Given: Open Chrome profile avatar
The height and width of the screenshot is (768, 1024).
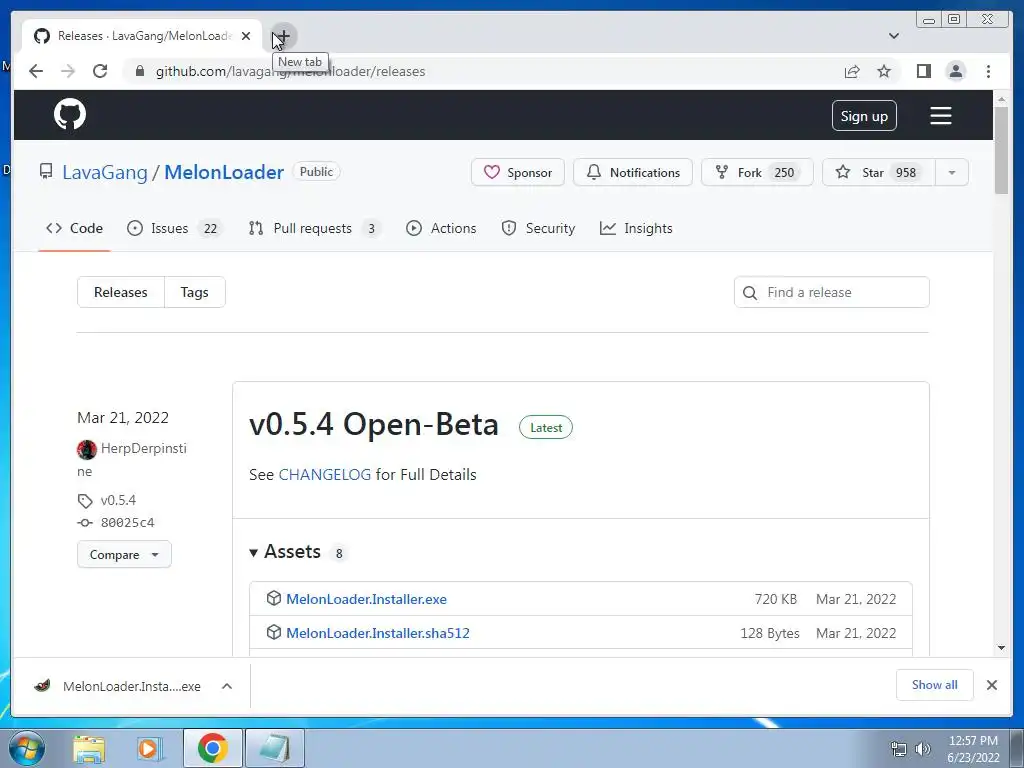Looking at the screenshot, I should coord(955,71).
